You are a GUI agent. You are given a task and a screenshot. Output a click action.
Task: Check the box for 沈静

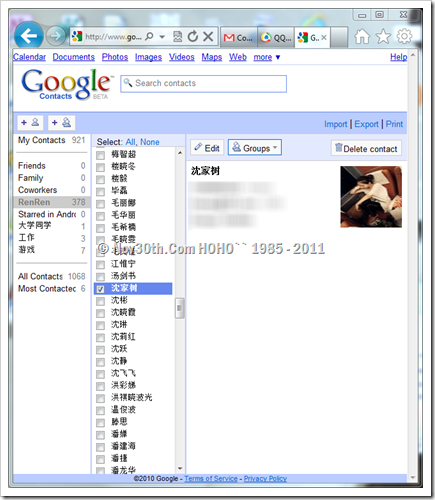(100, 362)
